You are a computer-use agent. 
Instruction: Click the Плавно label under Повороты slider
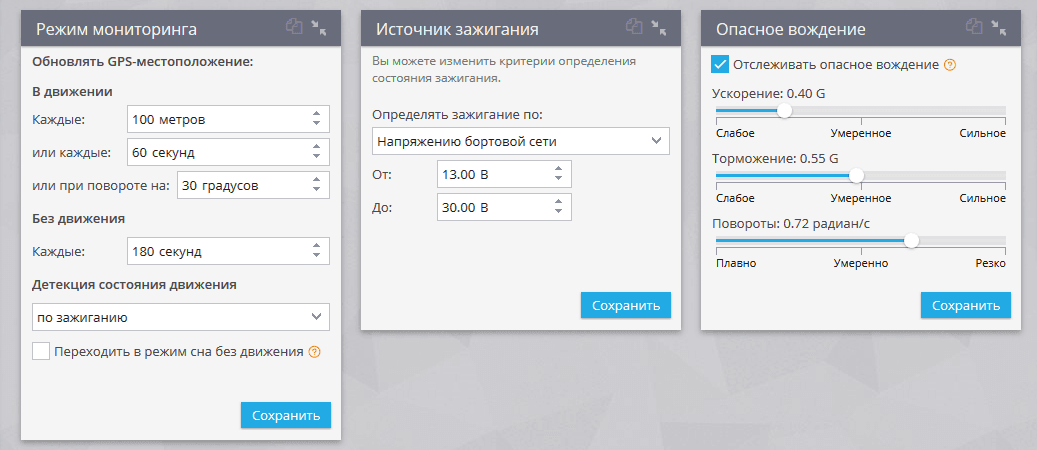[736, 263]
